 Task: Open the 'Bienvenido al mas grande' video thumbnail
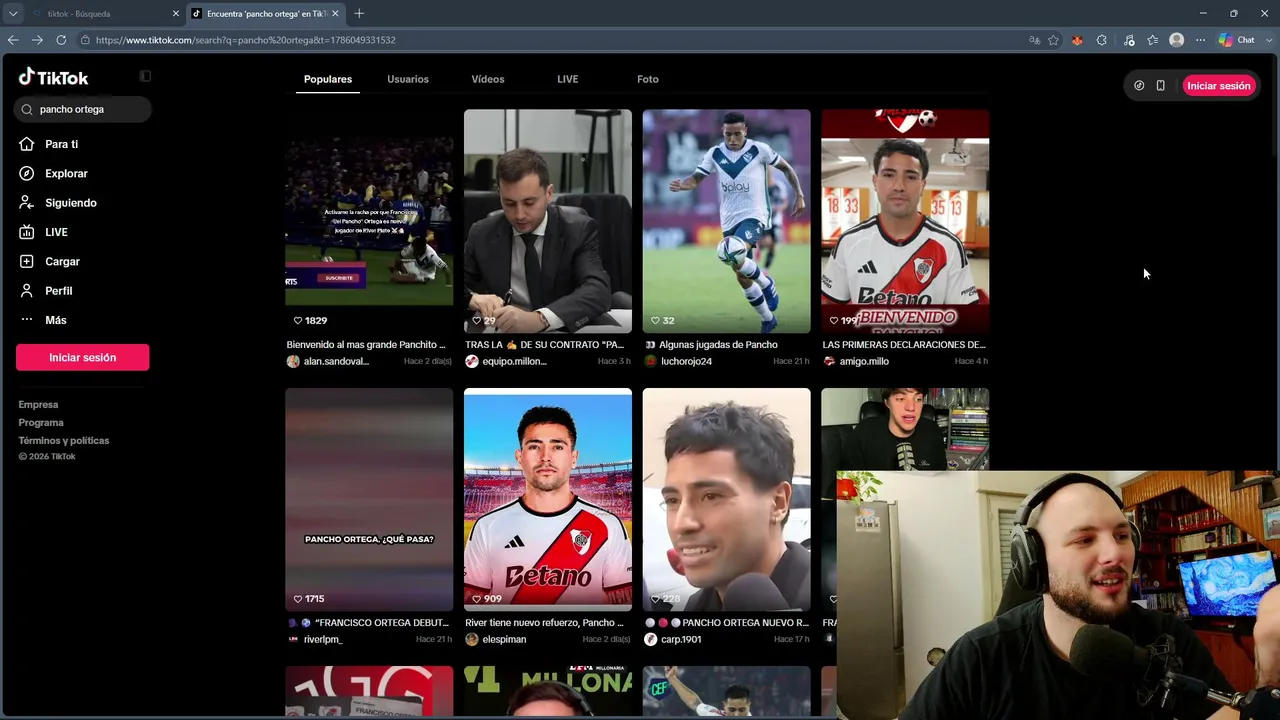[369, 221]
